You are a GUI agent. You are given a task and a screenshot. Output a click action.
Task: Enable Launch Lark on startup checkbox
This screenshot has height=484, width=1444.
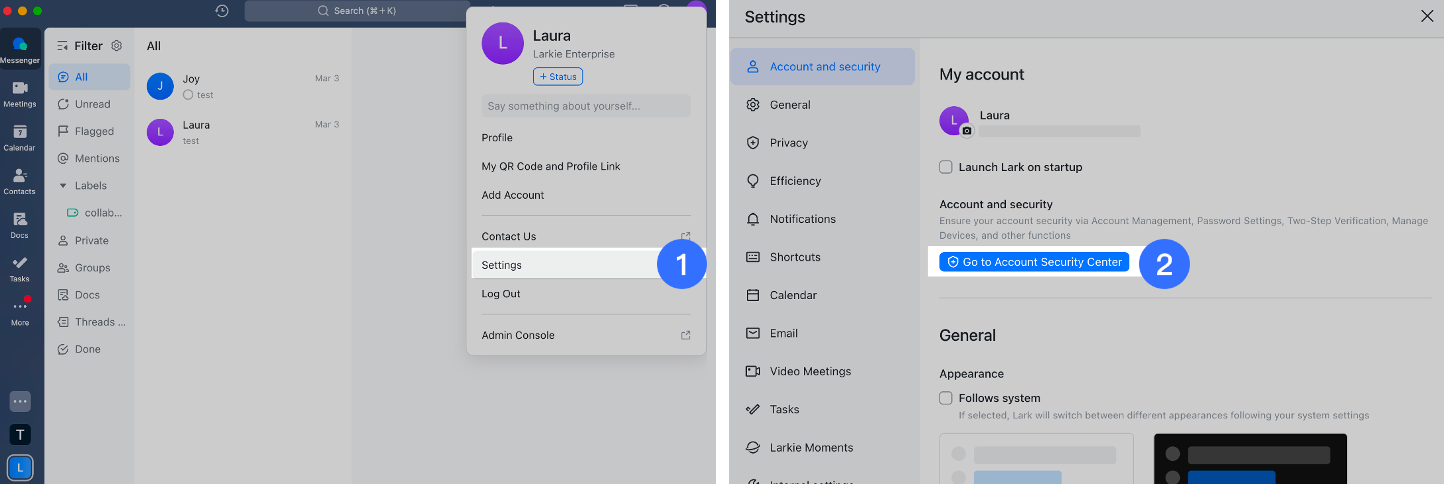(946, 167)
